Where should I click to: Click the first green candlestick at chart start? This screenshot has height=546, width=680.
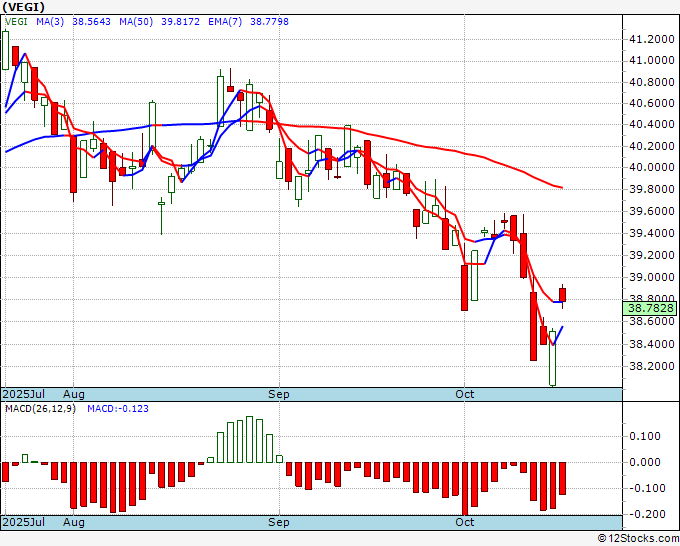click(x=5, y=50)
